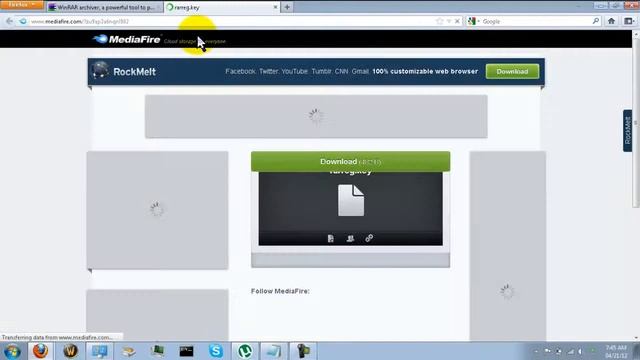Go to the browser home page

click(611, 21)
